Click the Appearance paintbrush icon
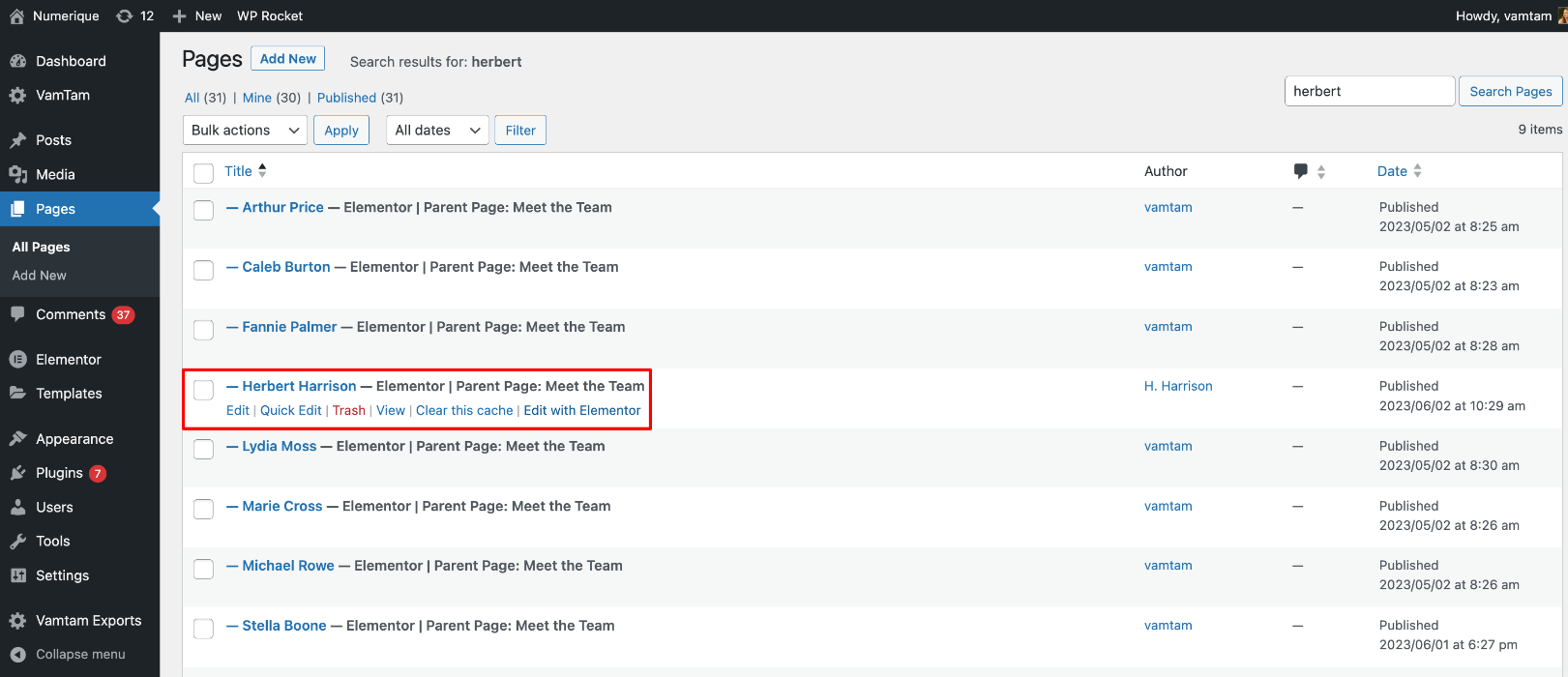This screenshot has width=1568, height=677. (x=17, y=439)
